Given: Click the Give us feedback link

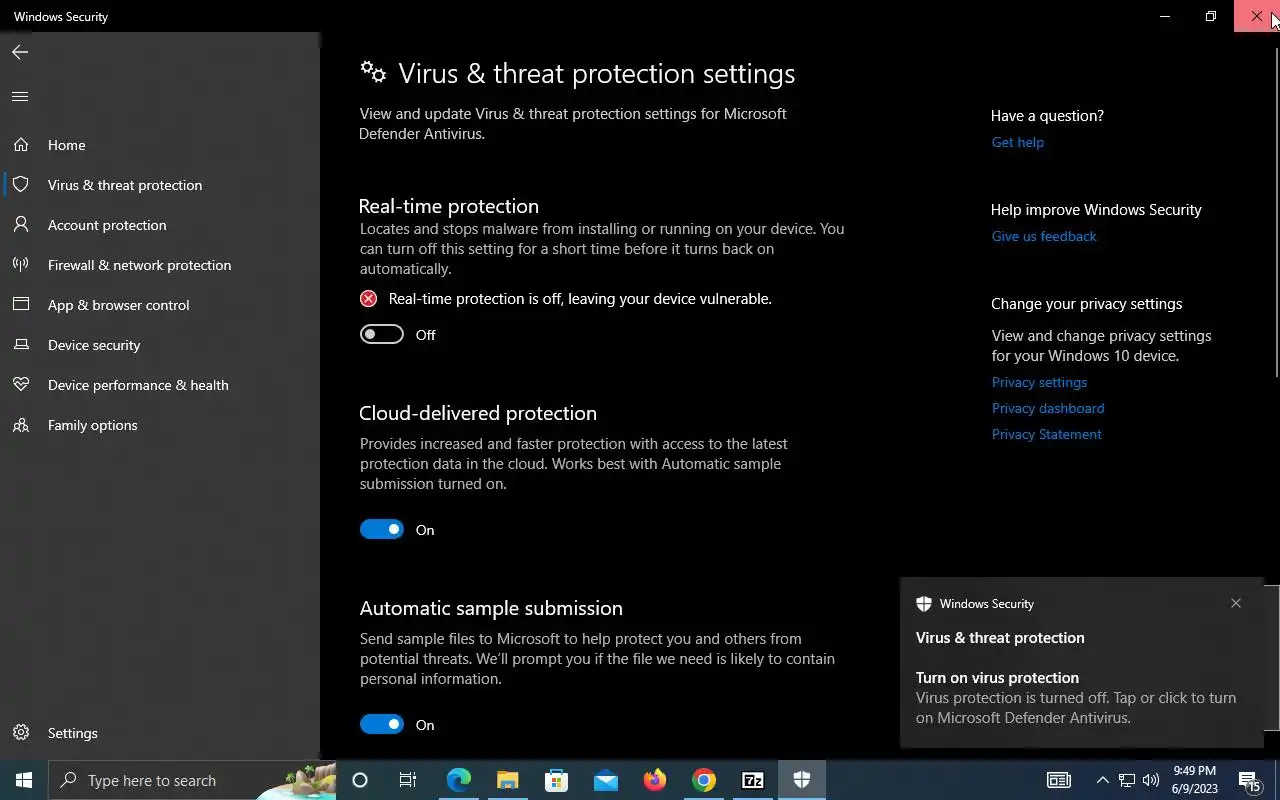Looking at the screenshot, I should click(x=1043, y=236).
